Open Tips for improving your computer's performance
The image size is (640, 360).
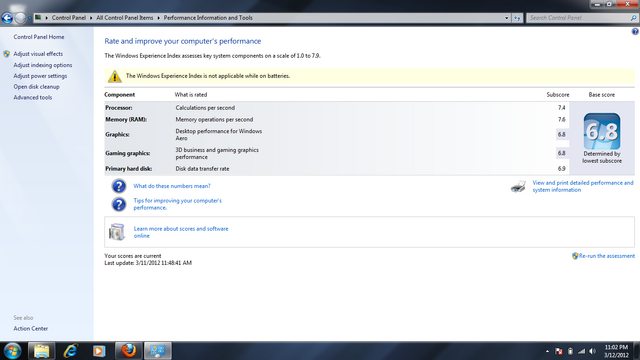click(x=178, y=204)
